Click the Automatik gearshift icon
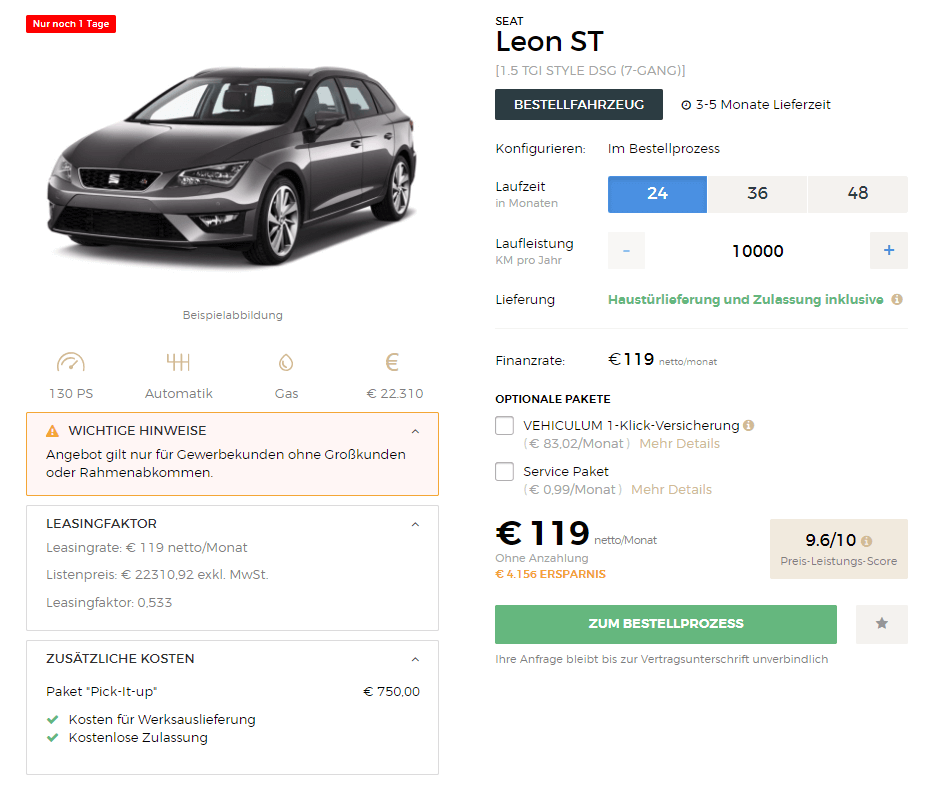Viewport: 934px width, 792px height. [178, 362]
